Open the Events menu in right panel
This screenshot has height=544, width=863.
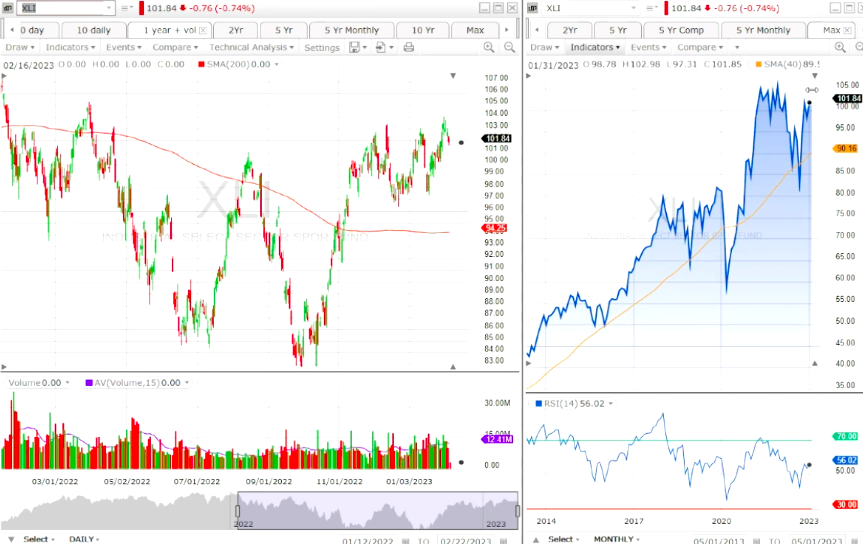coord(648,47)
